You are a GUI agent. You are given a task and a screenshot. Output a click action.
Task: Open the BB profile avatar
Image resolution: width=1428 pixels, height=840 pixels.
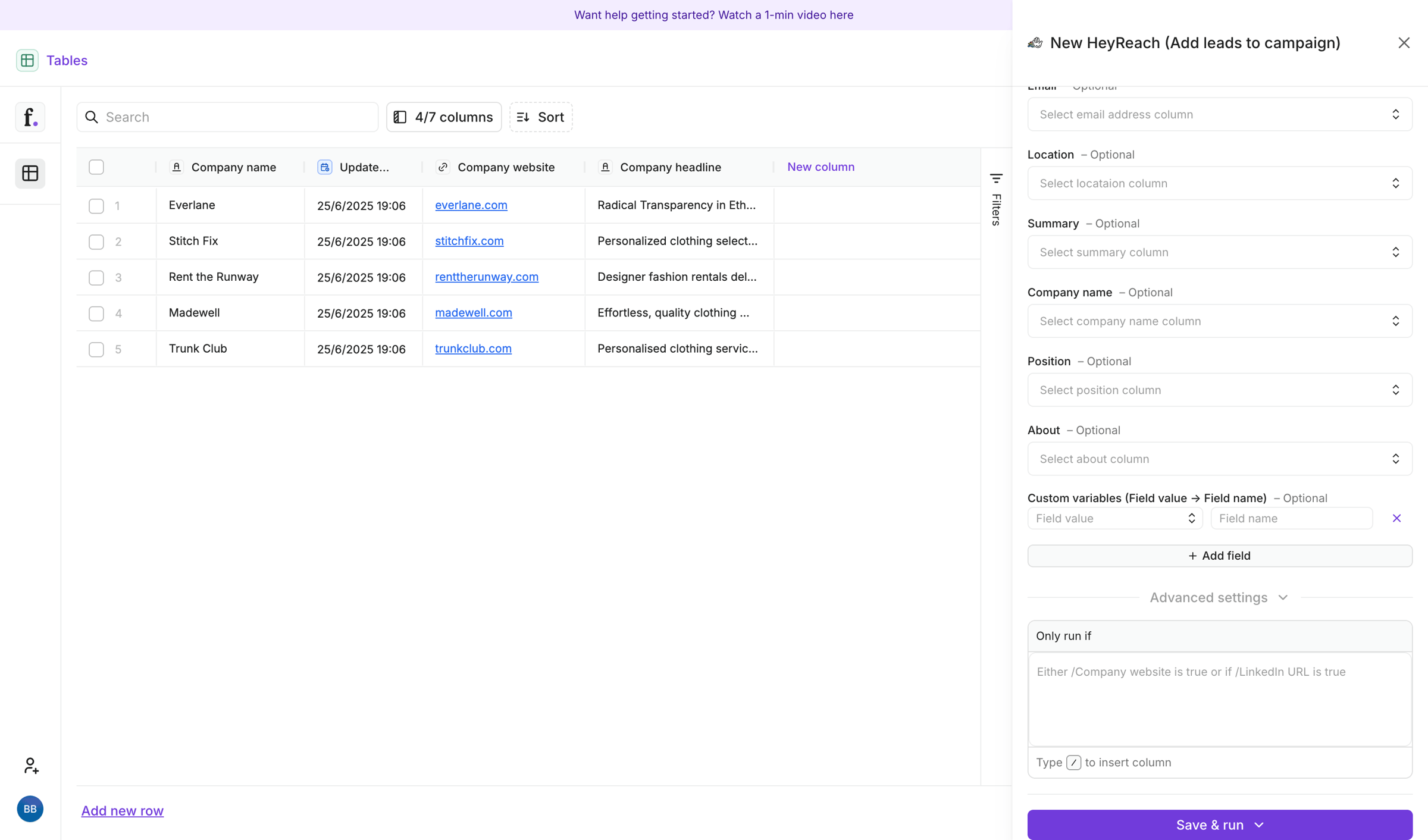(x=30, y=808)
